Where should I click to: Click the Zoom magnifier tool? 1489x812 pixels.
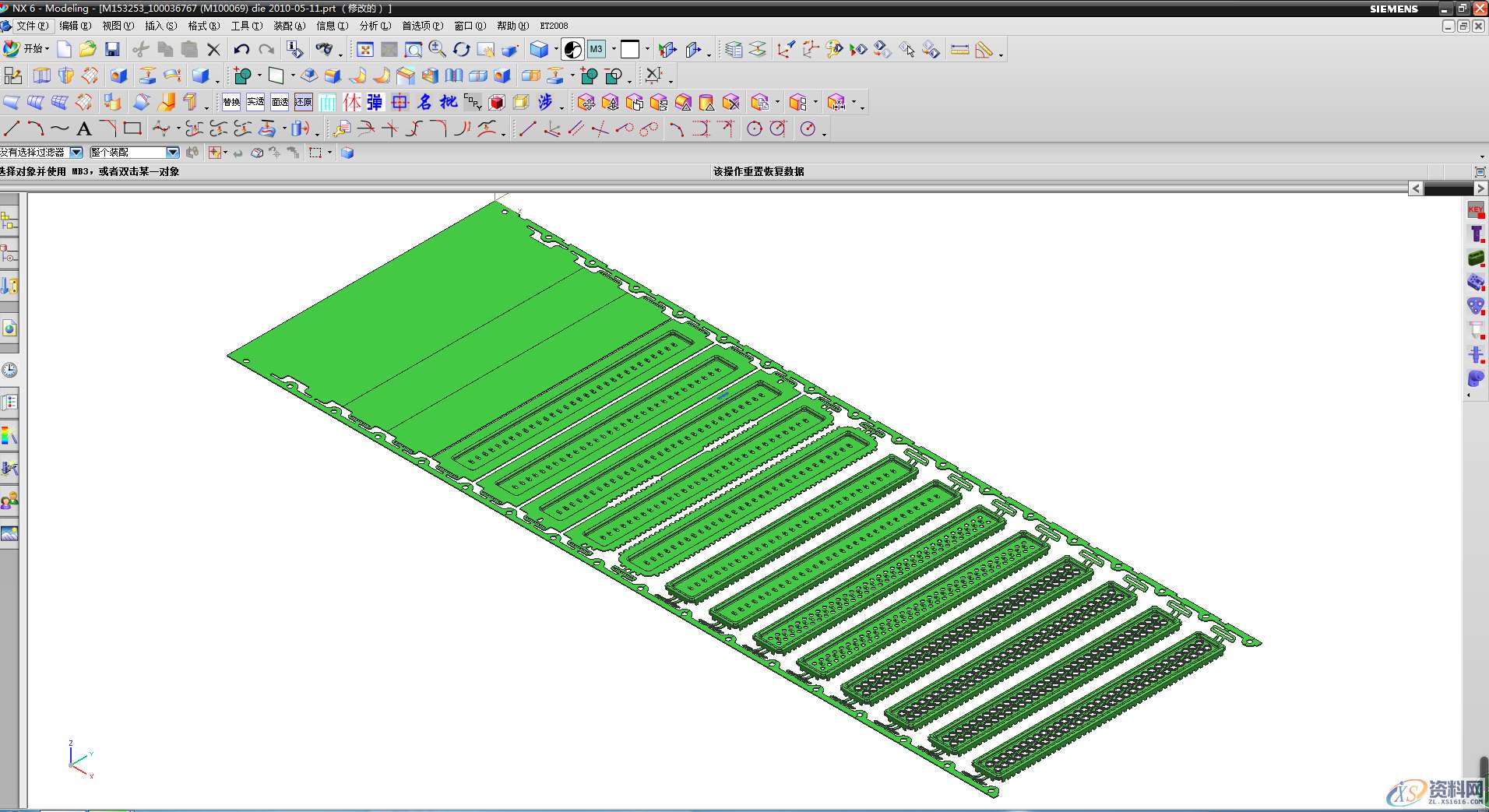point(437,50)
